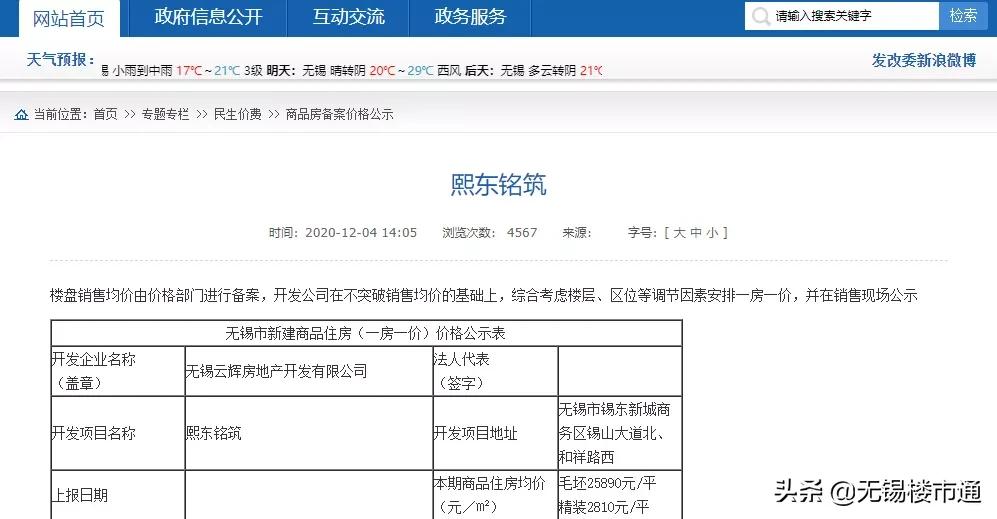Click the cell 开发企业名称（盖章）
This screenshot has height=519, width=997.
[x=118, y=371]
